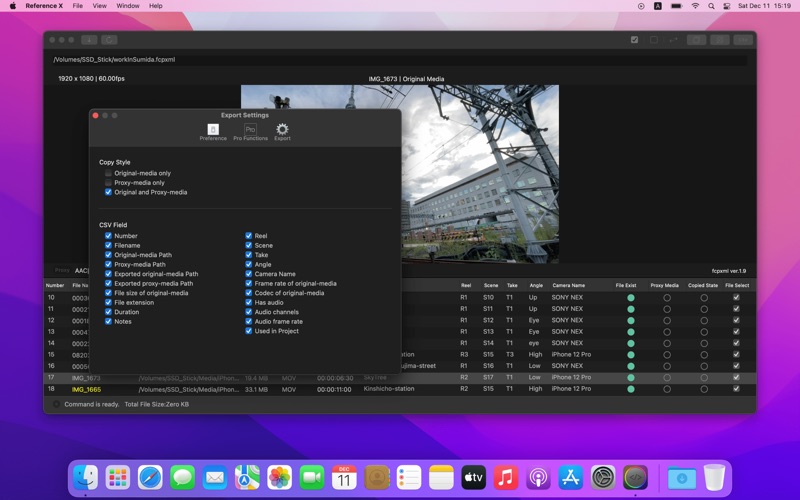This screenshot has height=500, width=800.
Task: Click the green File Exist dot for row 15
Action: [x=631, y=355]
